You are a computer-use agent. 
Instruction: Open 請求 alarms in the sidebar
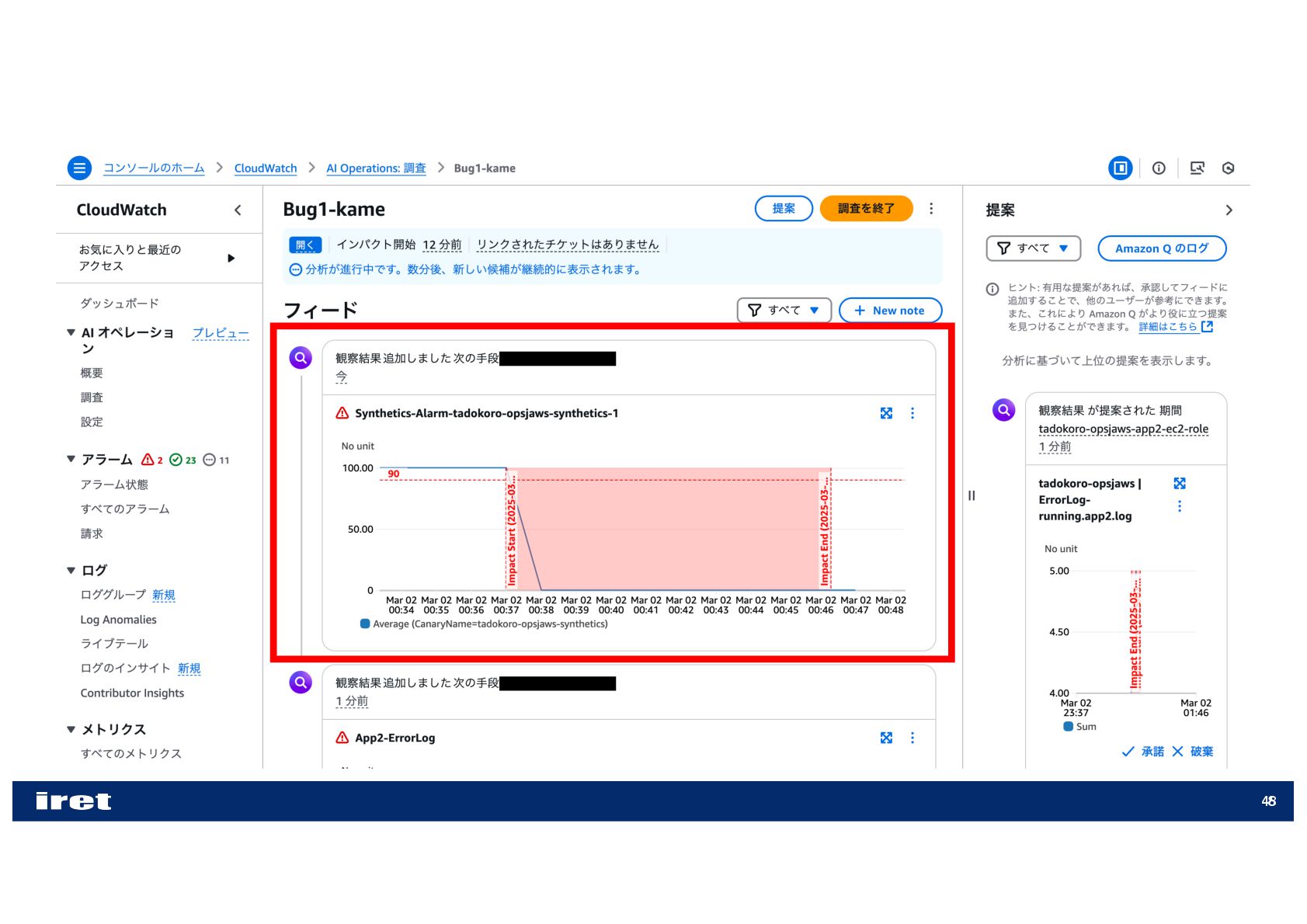coord(92,533)
